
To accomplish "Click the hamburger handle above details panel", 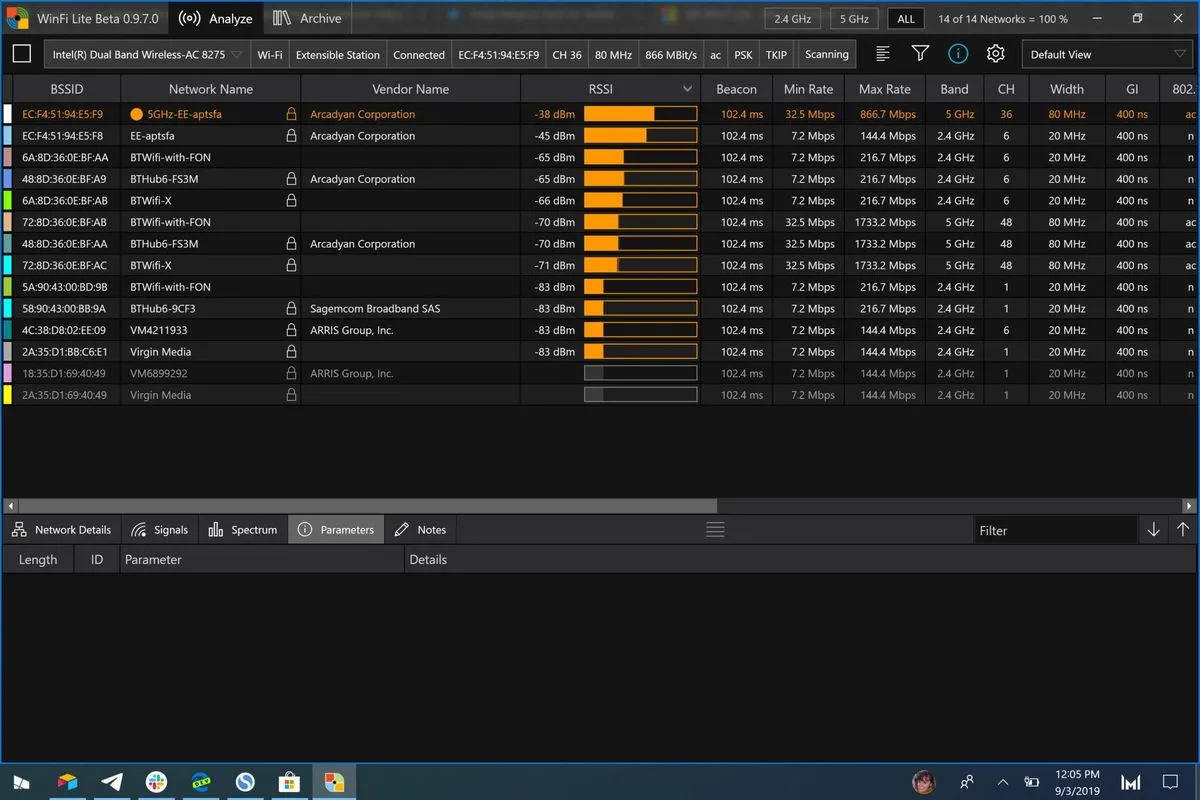I will (x=715, y=530).
